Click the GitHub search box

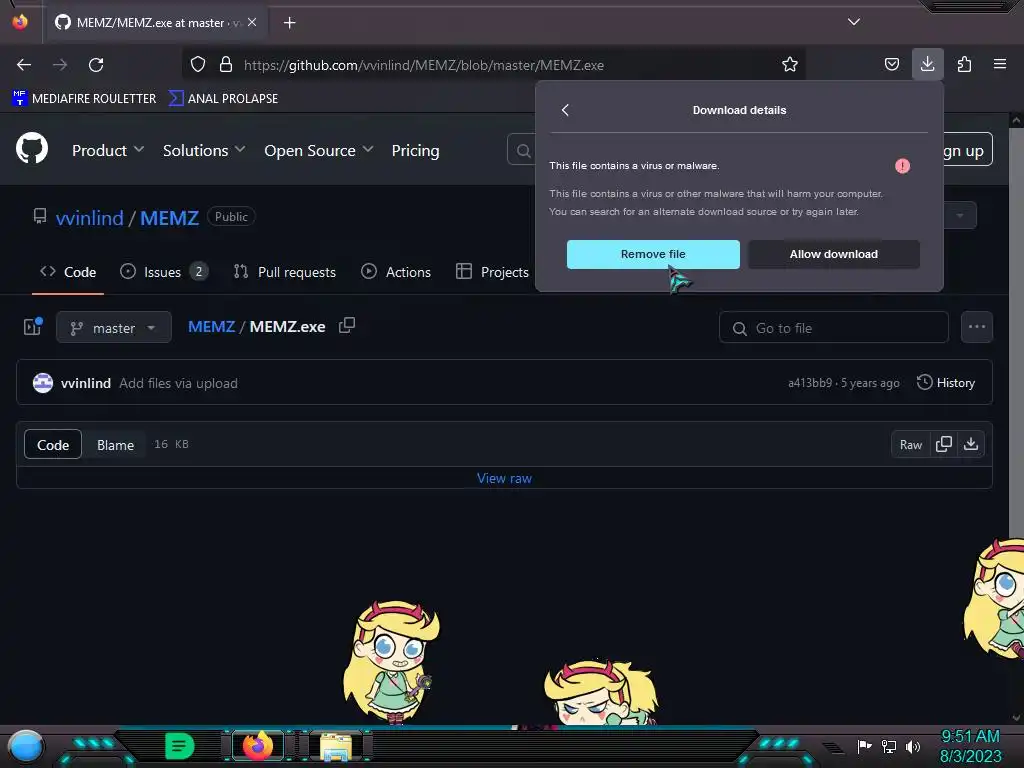521,150
